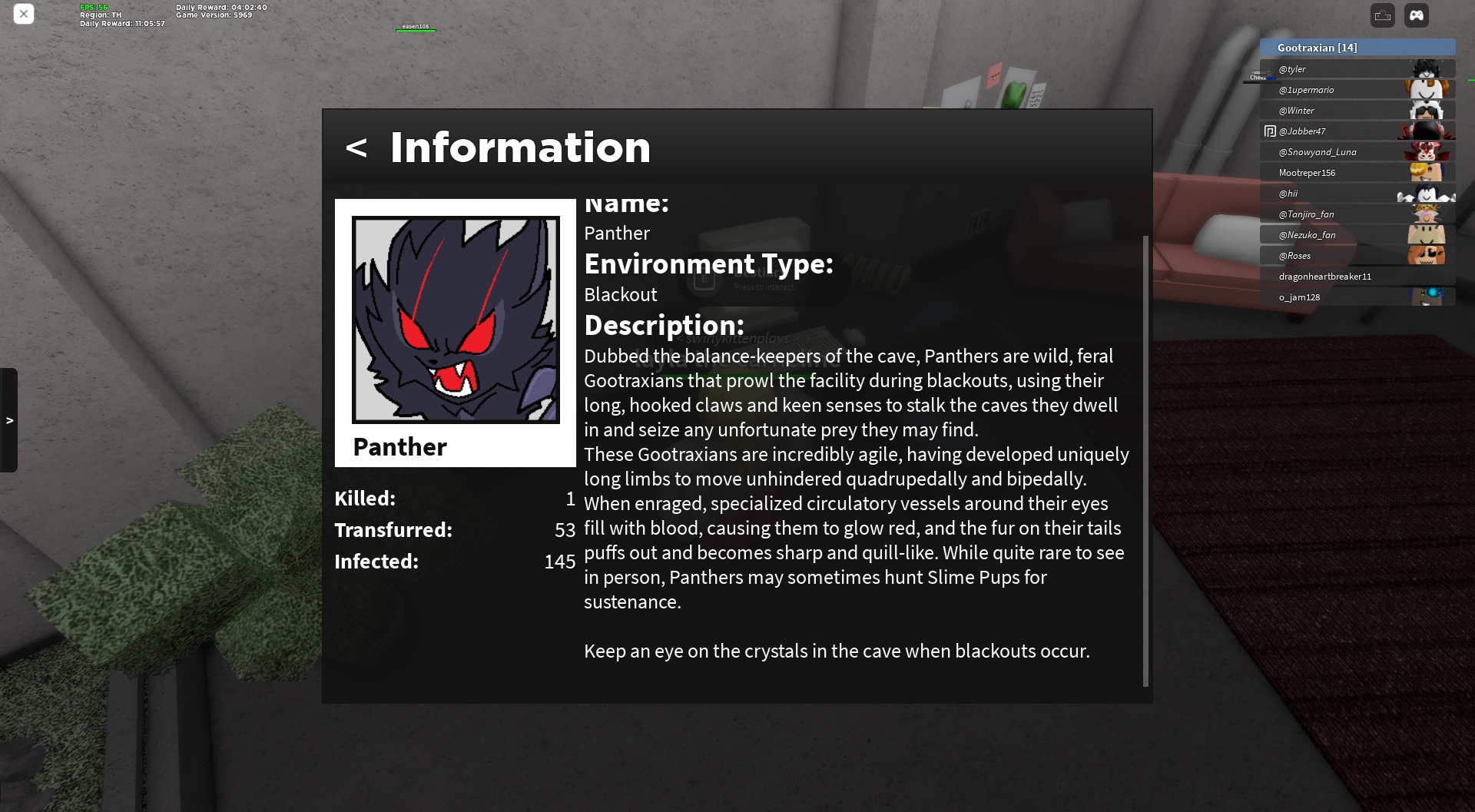Viewport: 1475px width, 812px height.
Task: Click @Tanjiro_fan's avatar icon
Action: click(x=1427, y=214)
